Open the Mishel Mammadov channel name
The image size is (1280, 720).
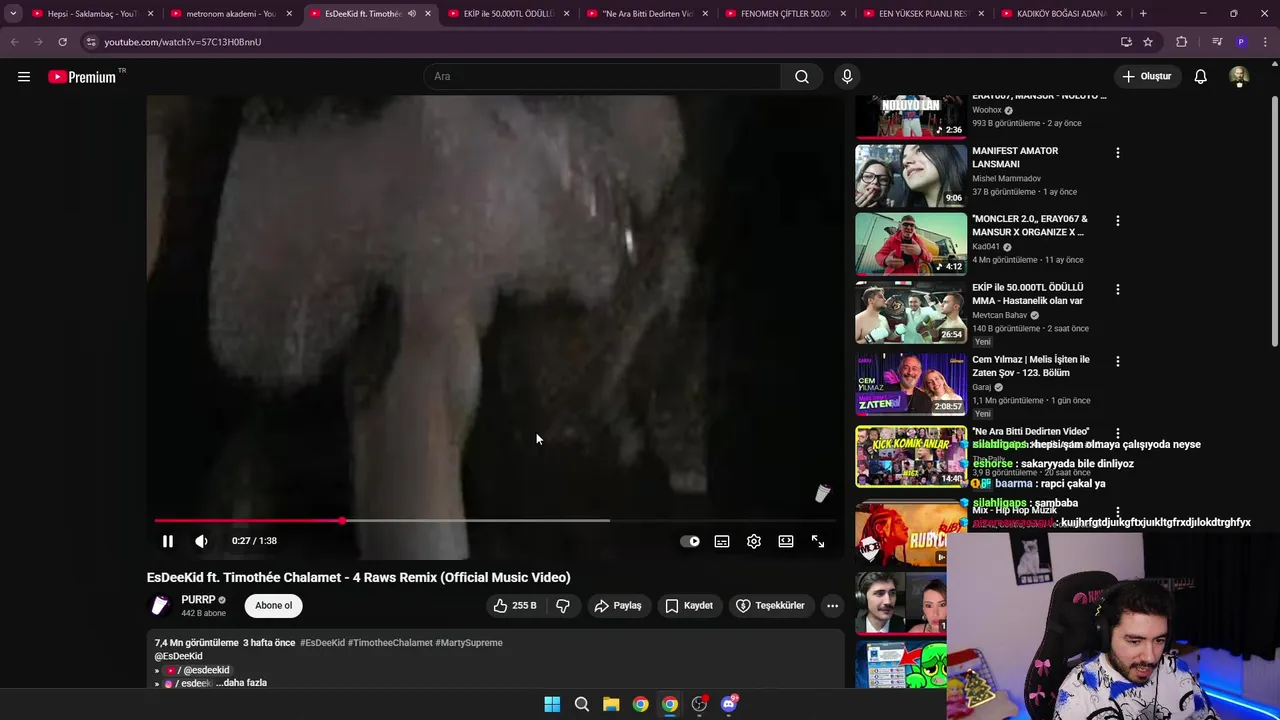point(1006,178)
